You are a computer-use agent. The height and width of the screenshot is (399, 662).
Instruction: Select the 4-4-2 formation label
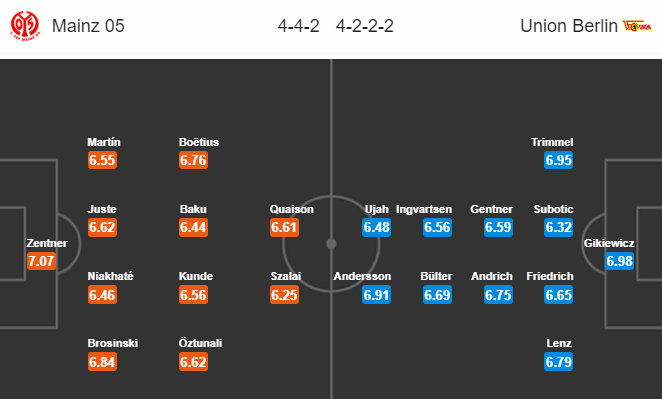click(298, 26)
